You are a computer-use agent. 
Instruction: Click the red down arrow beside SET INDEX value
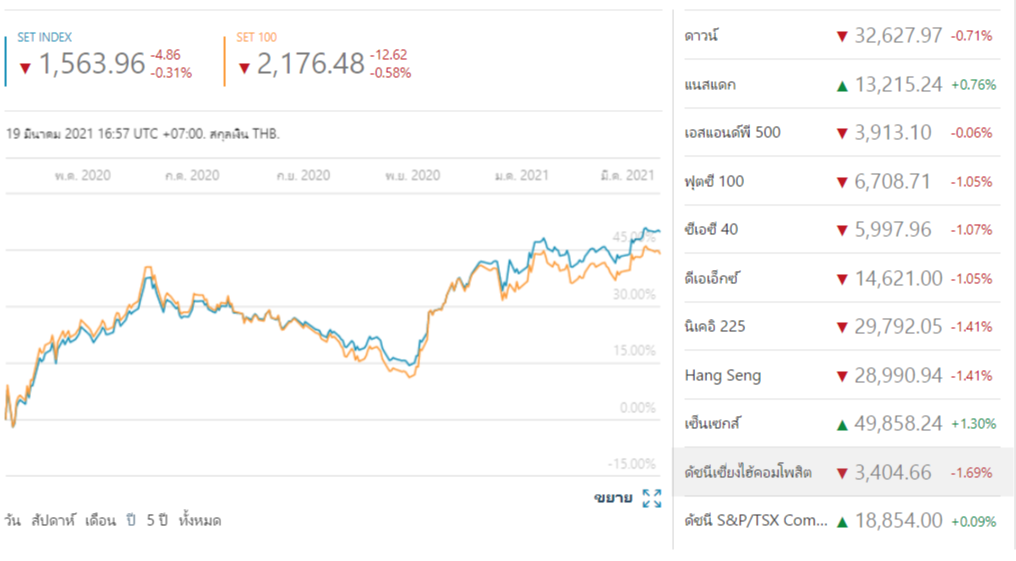(25, 68)
